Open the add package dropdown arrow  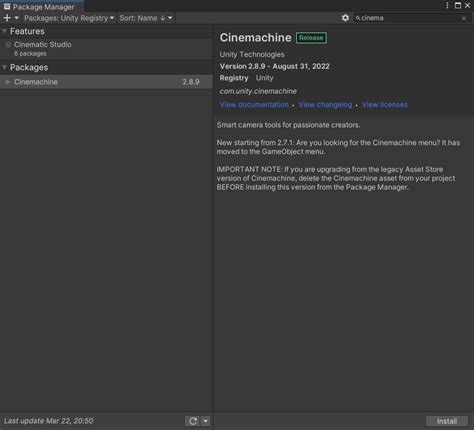(16, 18)
